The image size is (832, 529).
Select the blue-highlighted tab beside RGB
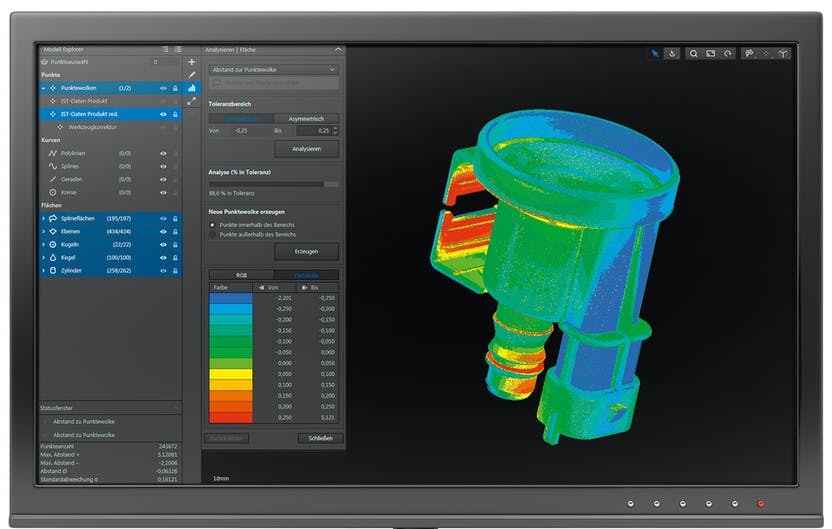coord(306,275)
